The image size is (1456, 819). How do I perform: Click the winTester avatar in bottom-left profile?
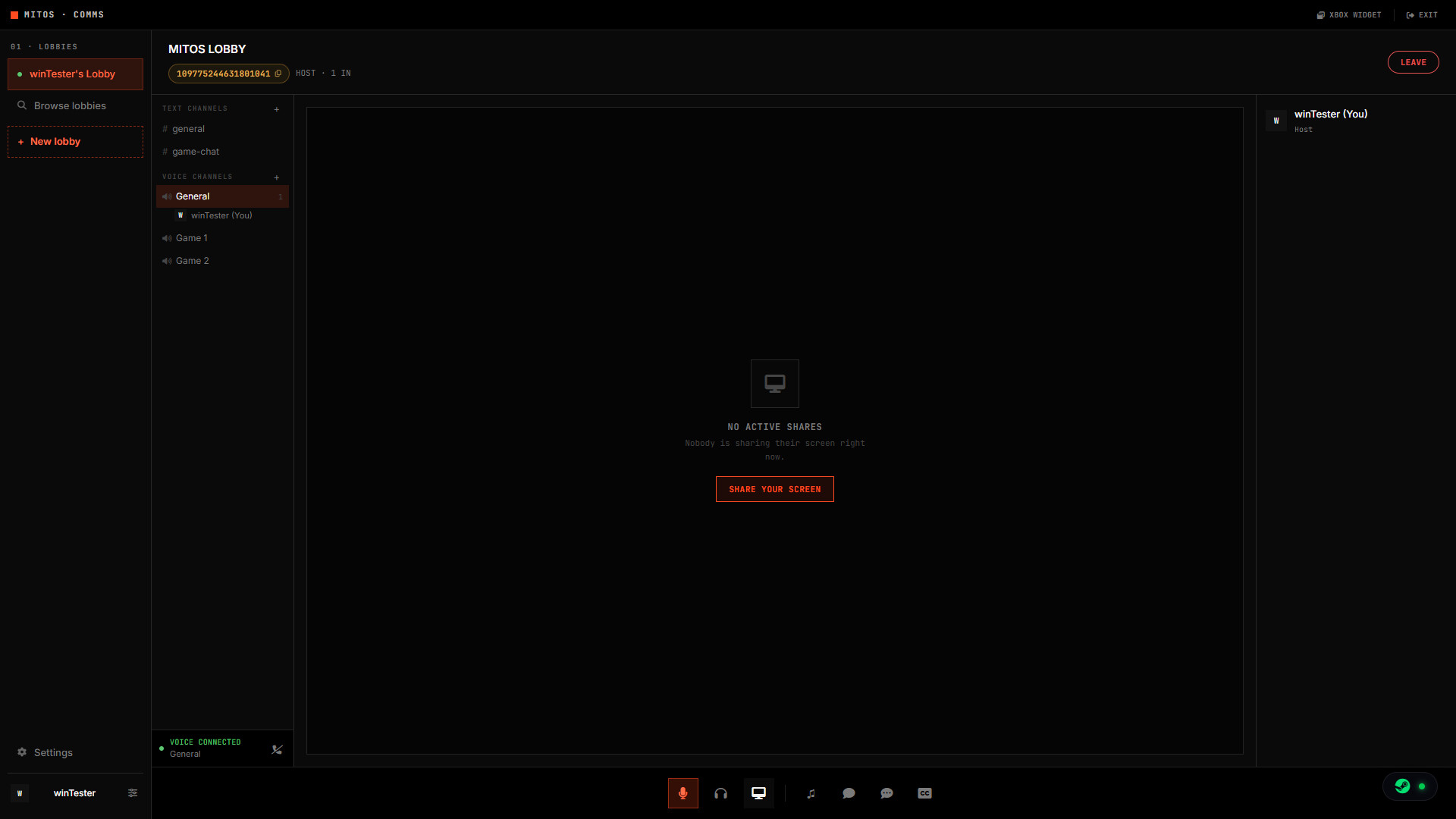[20, 793]
